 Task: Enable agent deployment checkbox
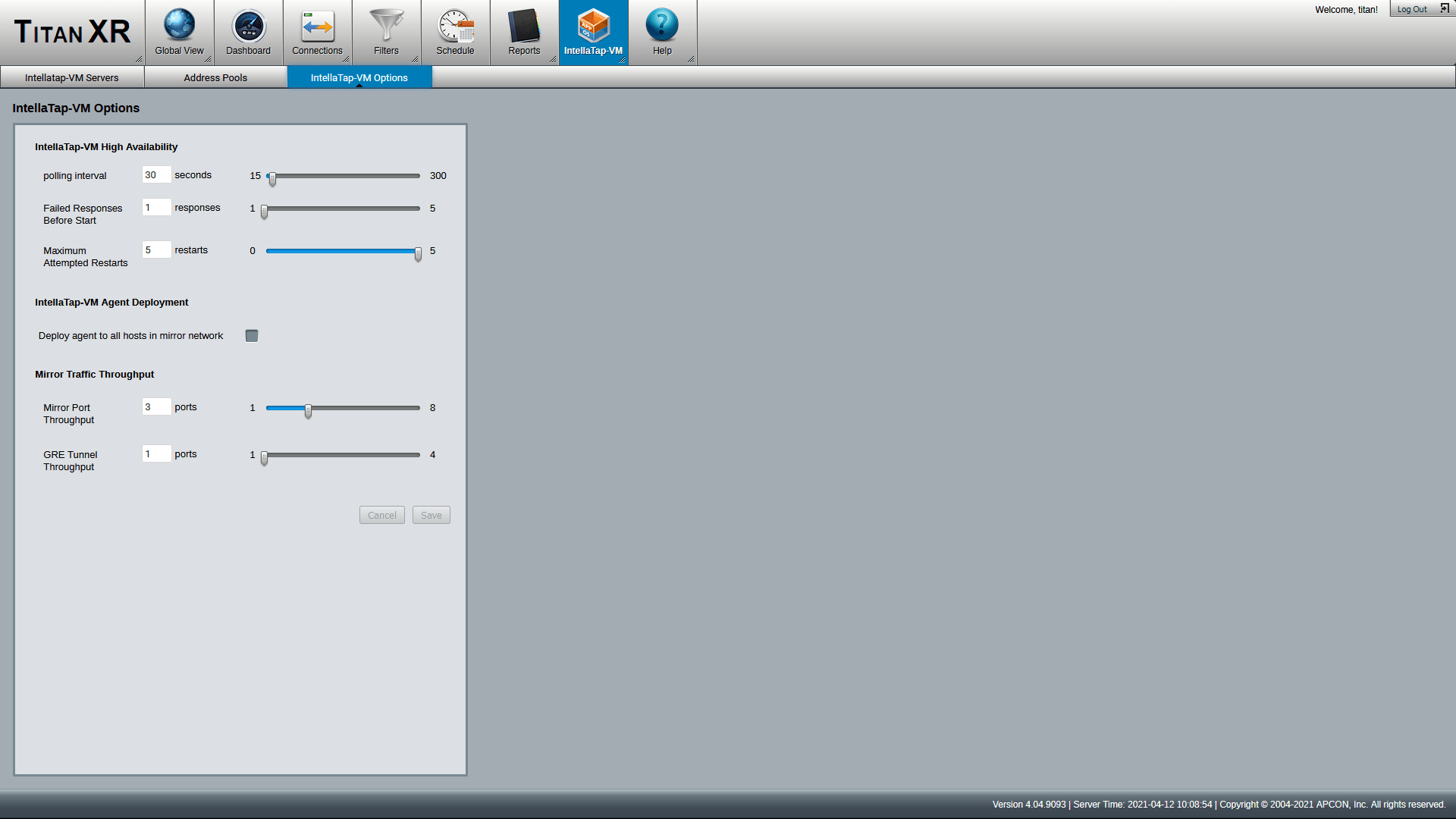point(251,335)
